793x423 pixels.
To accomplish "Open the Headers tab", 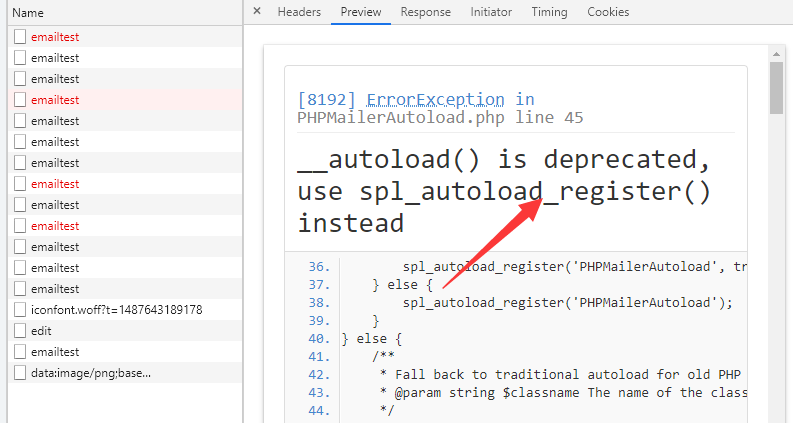I will (x=299, y=12).
